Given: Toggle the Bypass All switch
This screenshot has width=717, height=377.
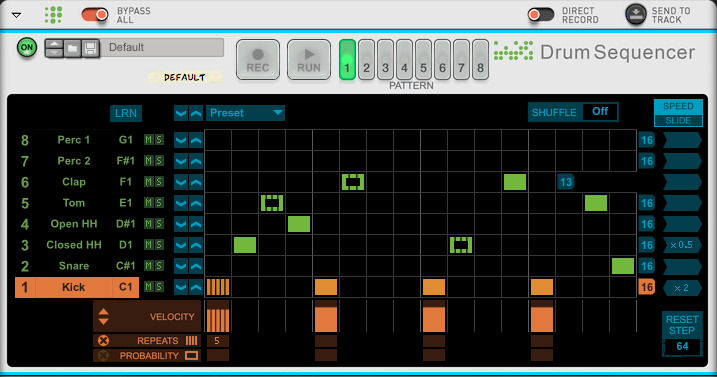Looking at the screenshot, I should [95, 15].
